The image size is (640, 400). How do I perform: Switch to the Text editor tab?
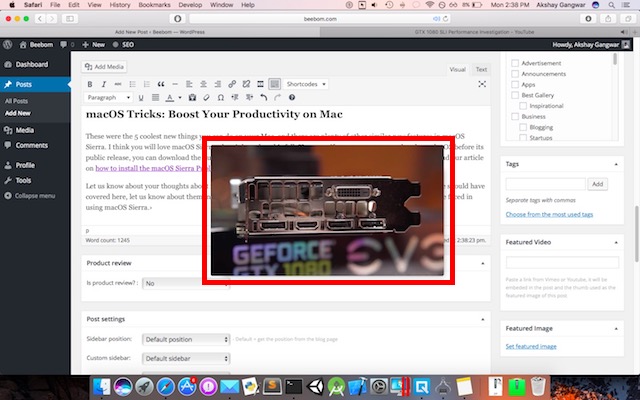click(481, 69)
